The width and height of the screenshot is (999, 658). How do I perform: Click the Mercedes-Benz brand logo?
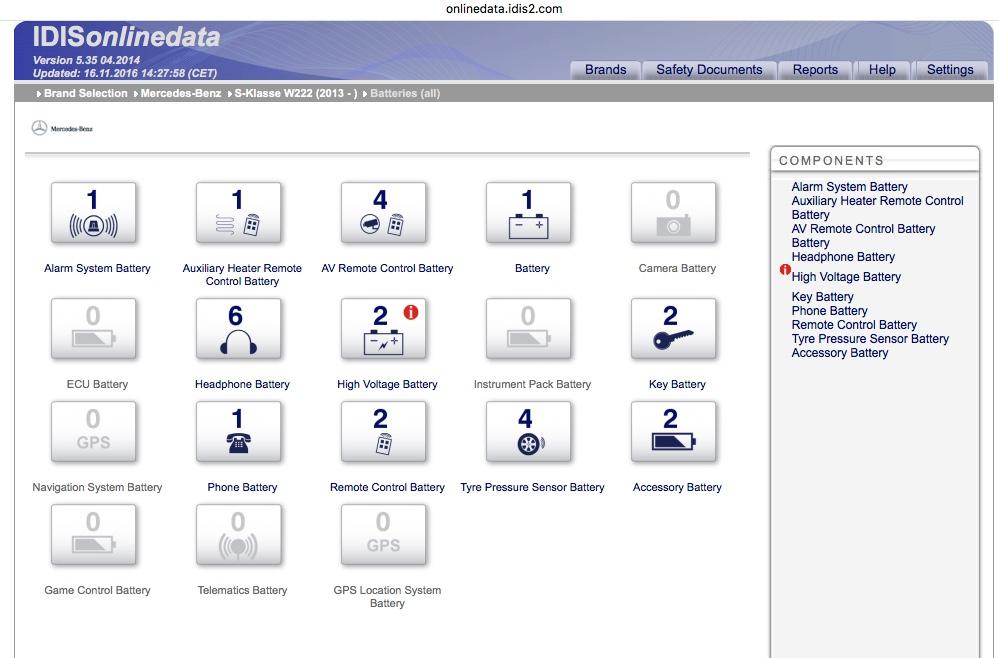tap(62, 128)
